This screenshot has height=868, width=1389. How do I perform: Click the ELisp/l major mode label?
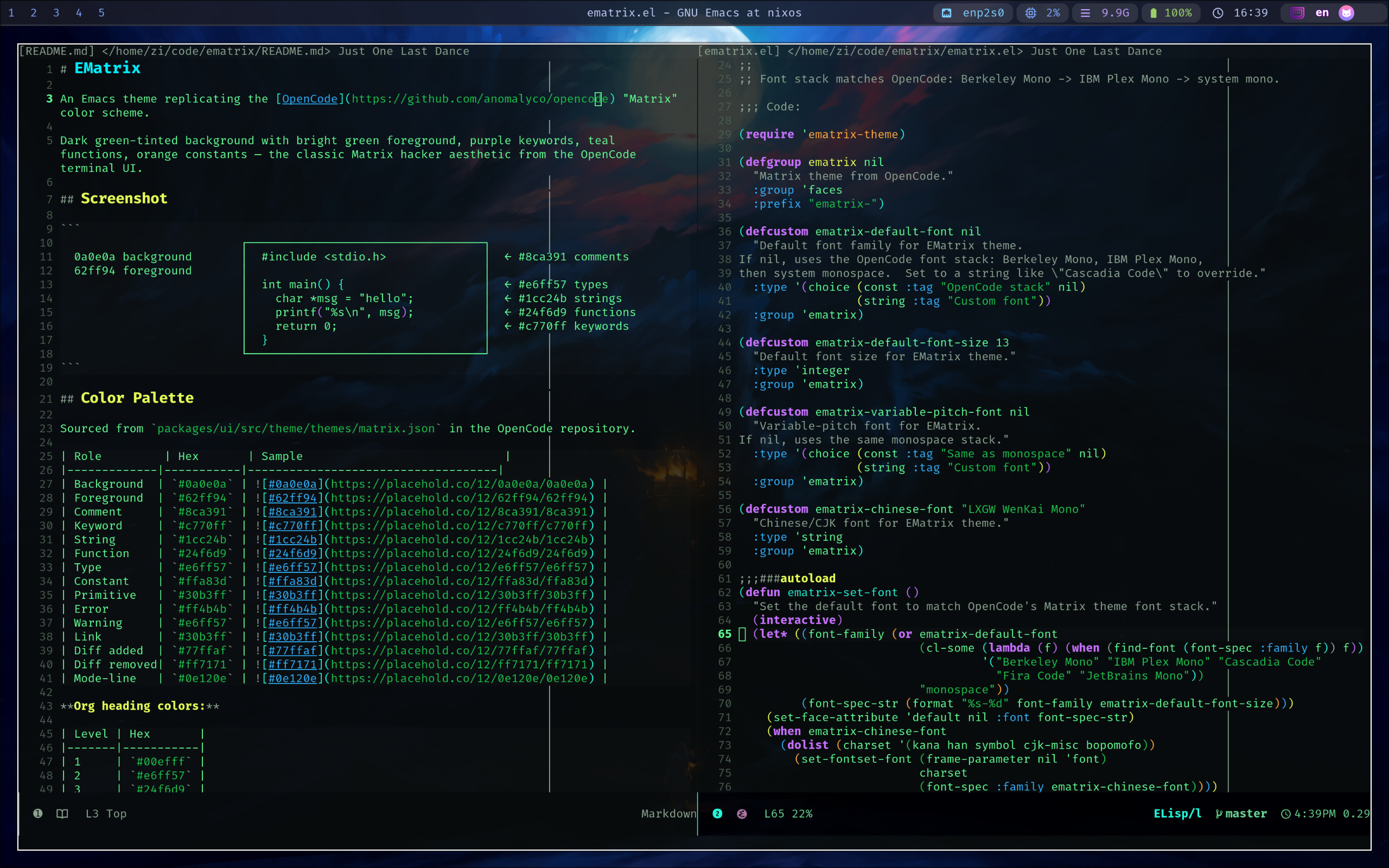pyautogui.click(x=1178, y=813)
